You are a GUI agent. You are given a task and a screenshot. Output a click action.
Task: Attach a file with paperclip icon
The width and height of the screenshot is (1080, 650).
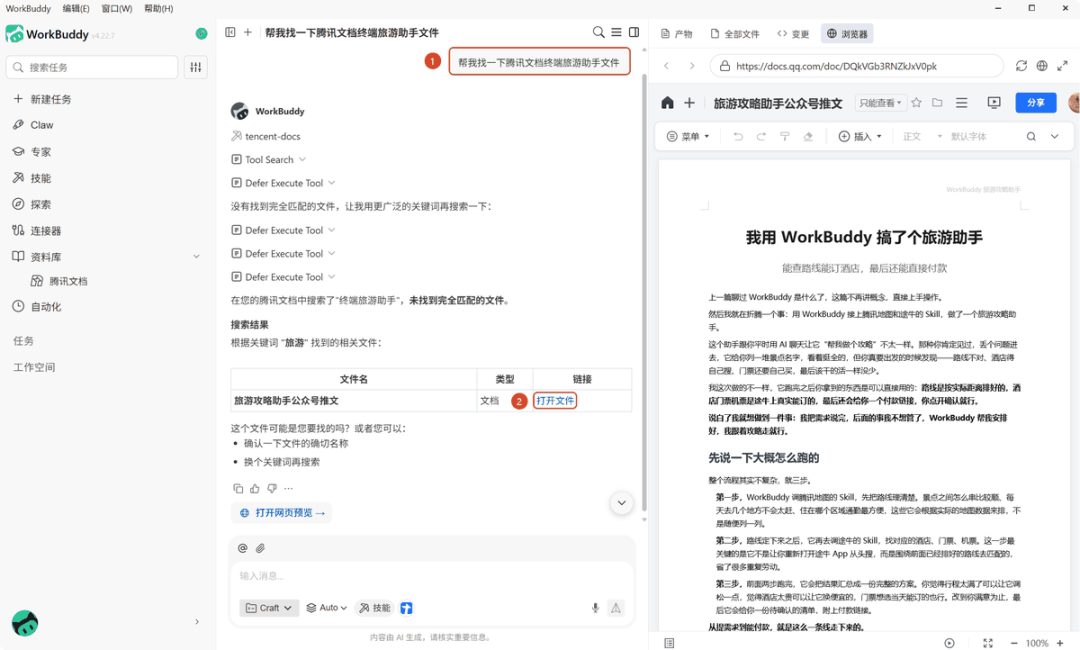(260, 548)
